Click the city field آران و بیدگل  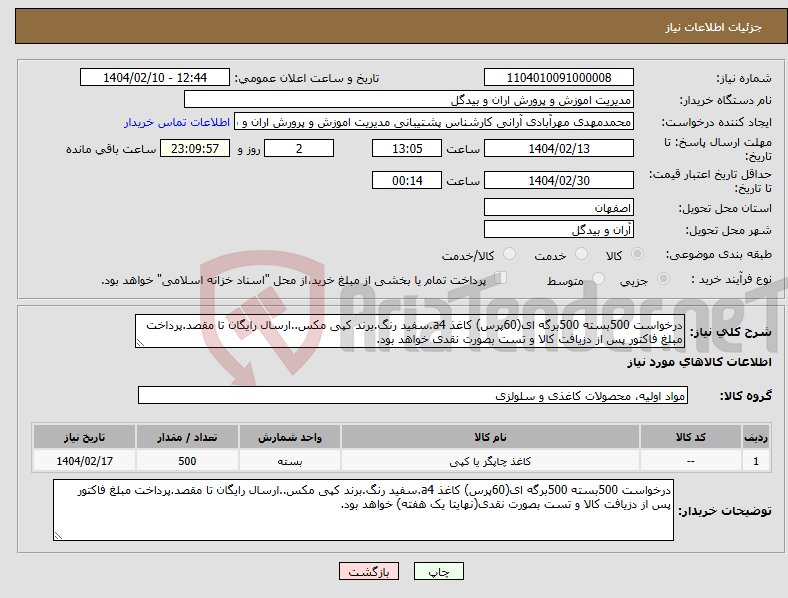pos(559,230)
